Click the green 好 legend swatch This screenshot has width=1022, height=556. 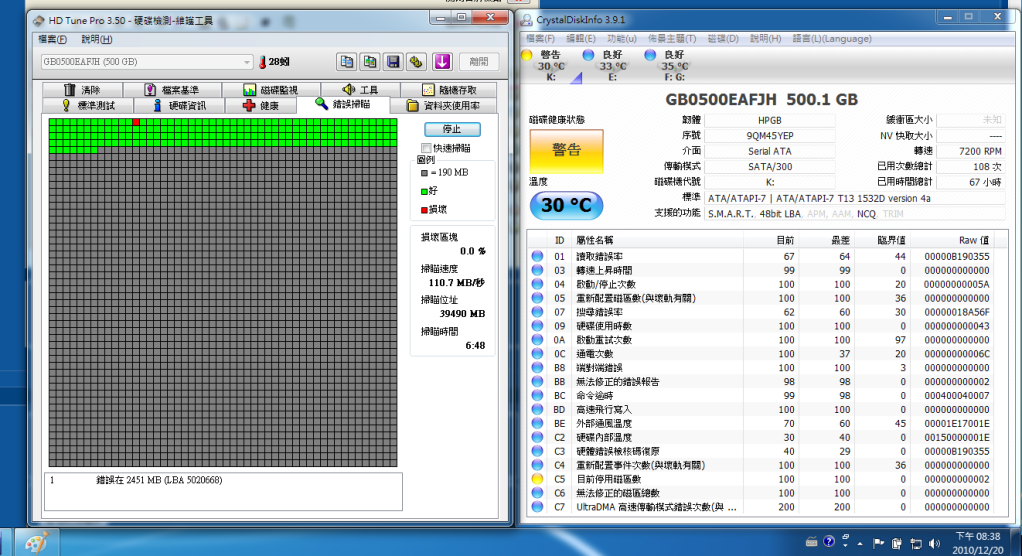tap(424, 192)
